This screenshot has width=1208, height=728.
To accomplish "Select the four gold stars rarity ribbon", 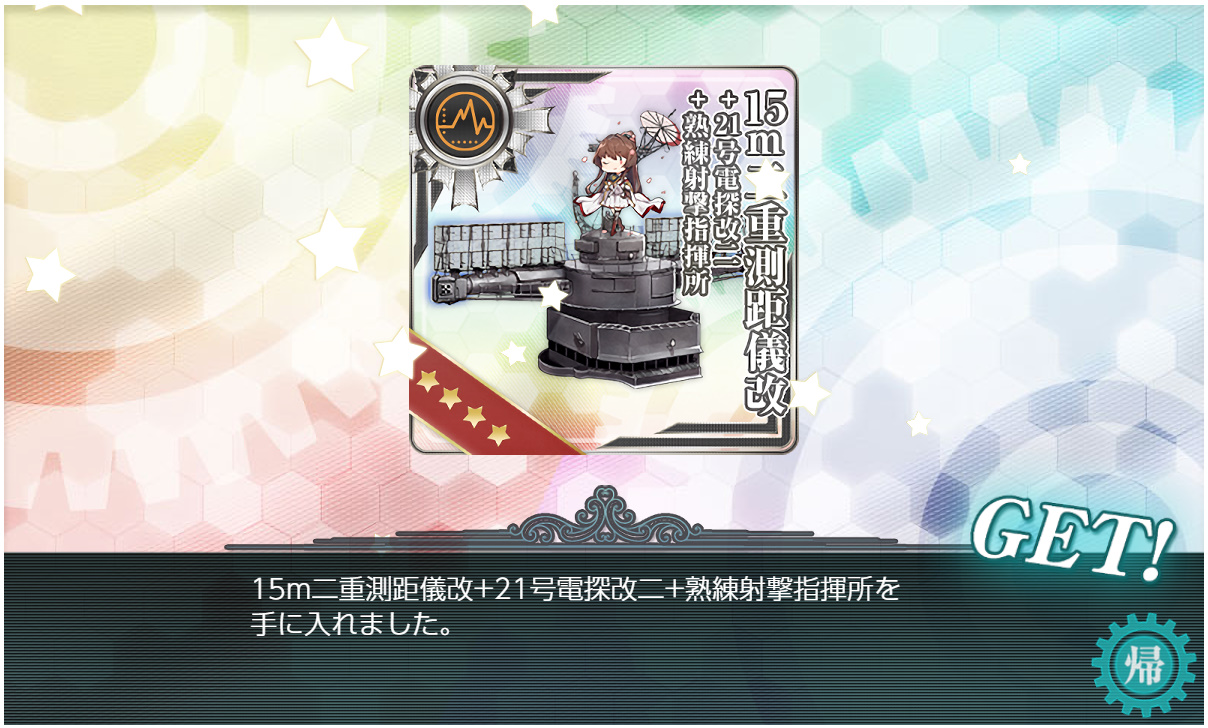I will (x=462, y=407).
